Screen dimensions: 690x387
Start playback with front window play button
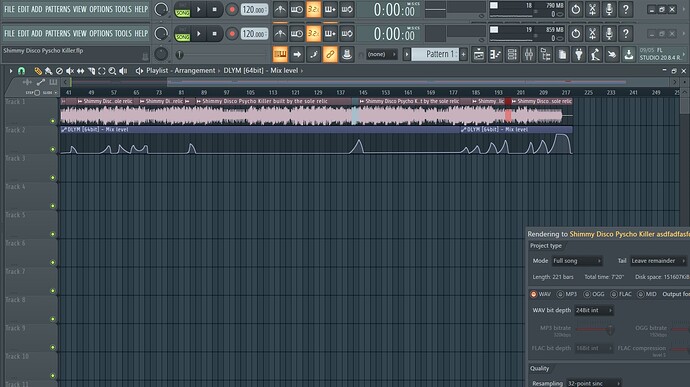click(198, 34)
